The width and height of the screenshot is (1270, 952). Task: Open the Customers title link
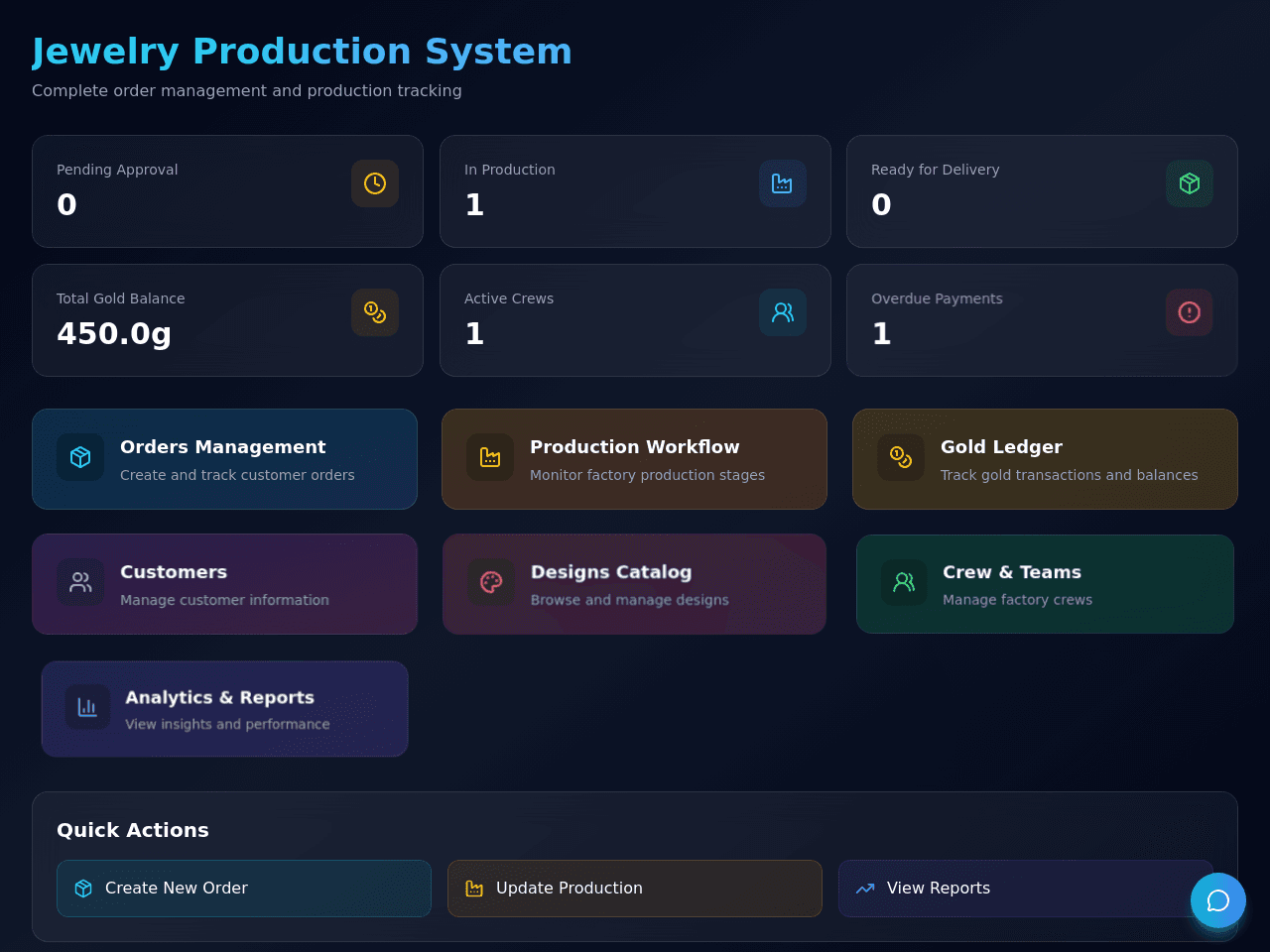coord(174,572)
